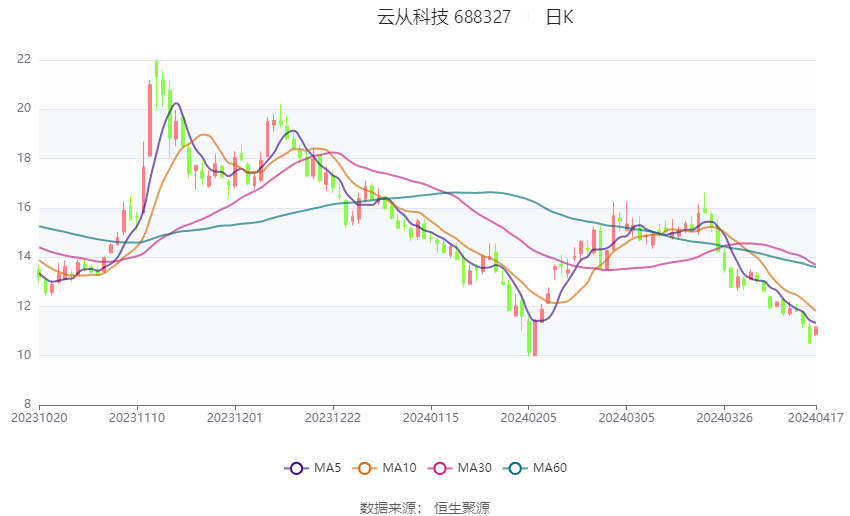The width and height of the screenshot is (850, 516).
Task: Toggle the MA30 pink legend icon
Action: click(440, 468)
